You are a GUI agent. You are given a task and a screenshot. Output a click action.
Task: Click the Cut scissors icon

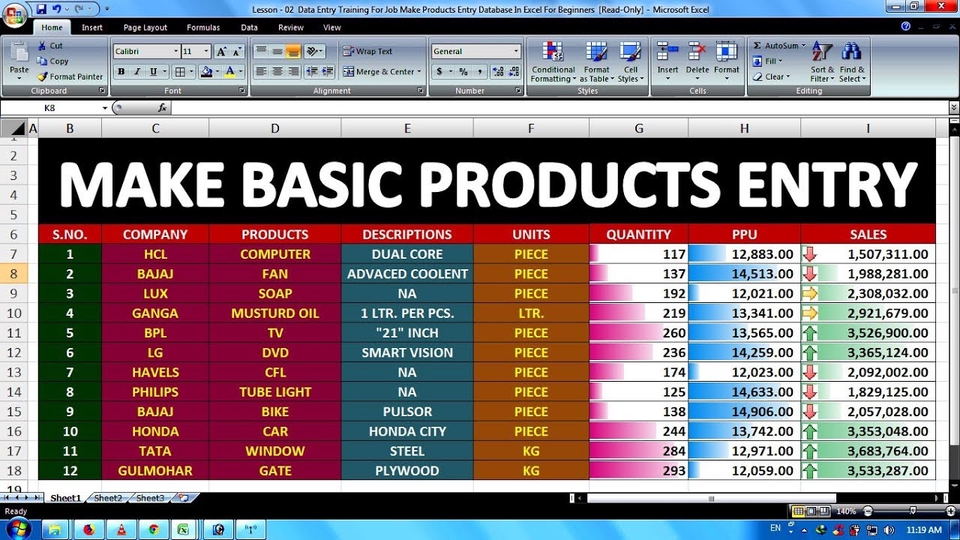click(x=42, y=46)
